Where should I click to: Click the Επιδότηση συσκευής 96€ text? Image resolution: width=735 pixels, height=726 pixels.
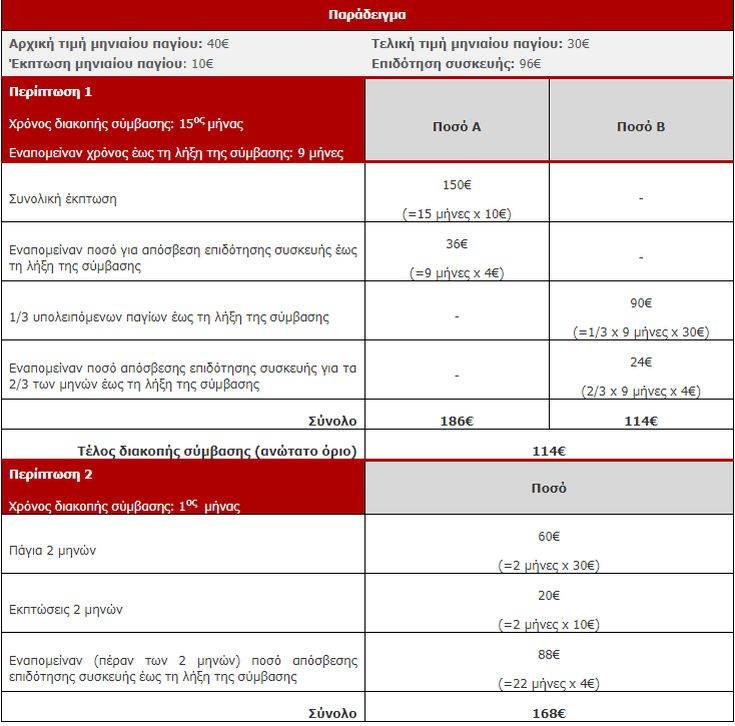click(x=456, y=63)
